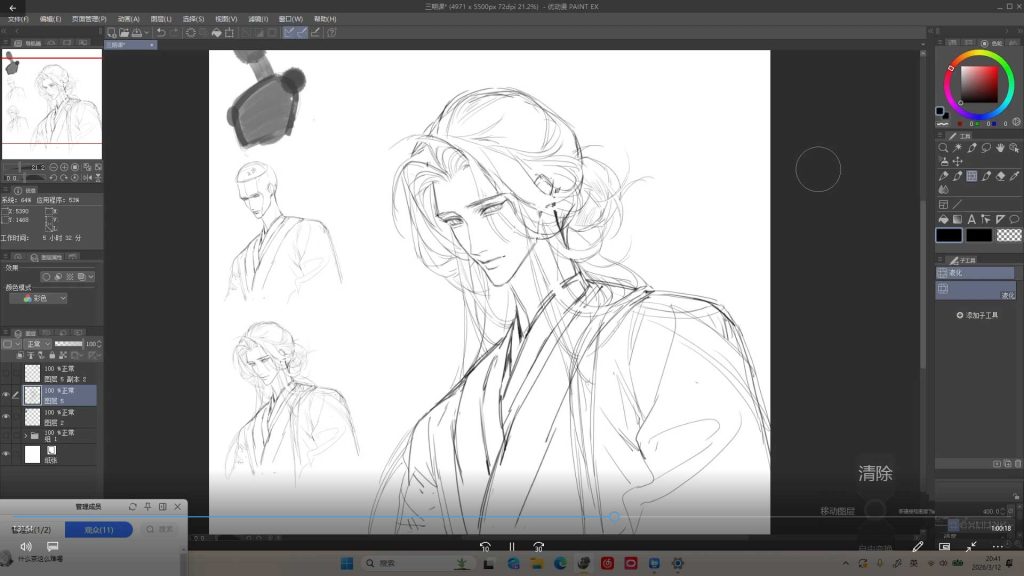Open the 文件(F) menu
The image size is (1024, 576).
coord(18,20)
